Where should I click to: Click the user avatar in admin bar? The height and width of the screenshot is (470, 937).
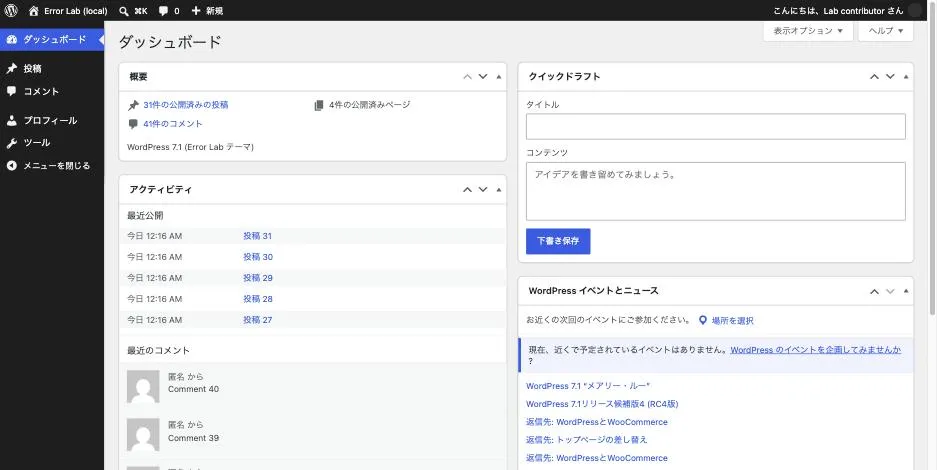click(x=915, y=11)
